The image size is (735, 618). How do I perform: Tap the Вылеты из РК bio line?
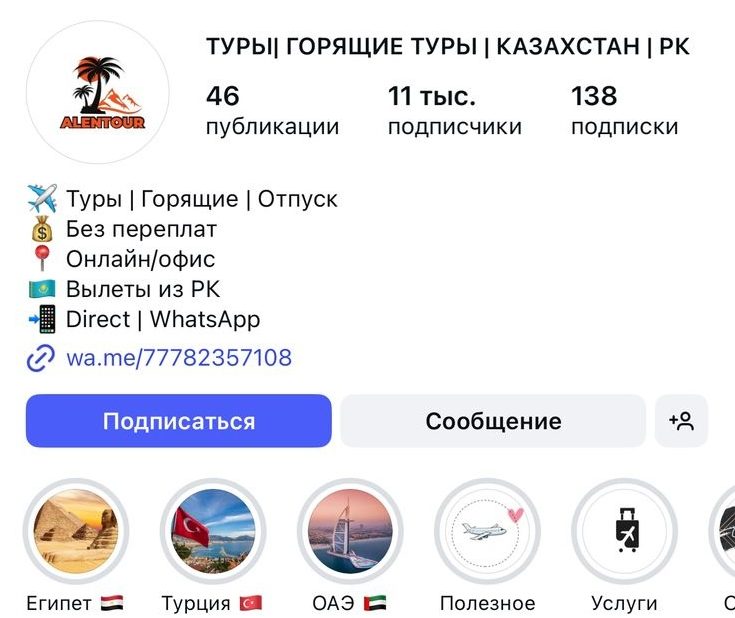tap(124, 289)
